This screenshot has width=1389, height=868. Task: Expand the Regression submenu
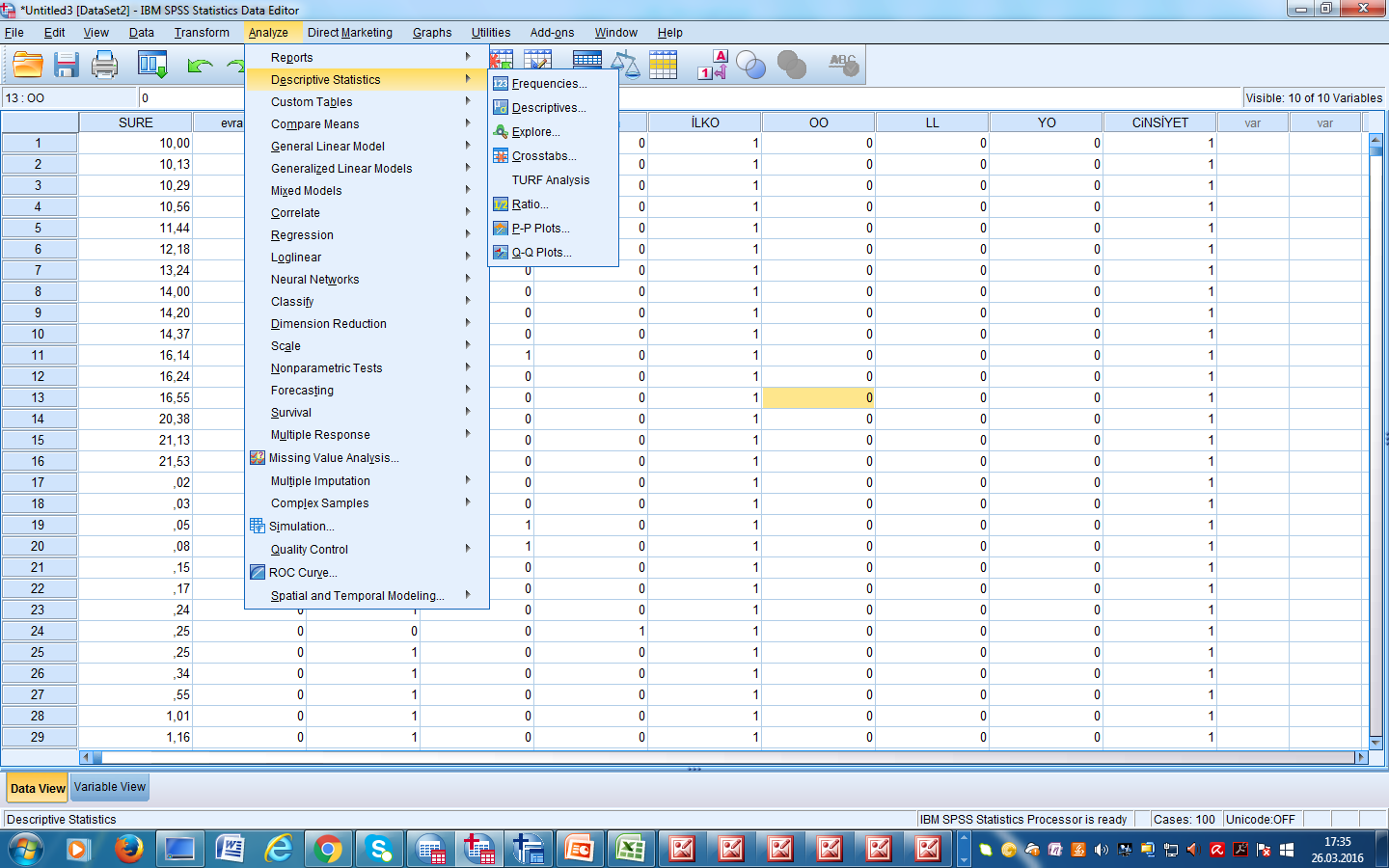[x=367, y=235]
